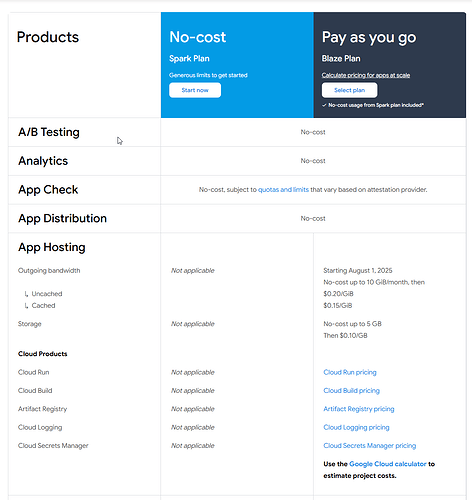Click the App Check product heading
Image resolution: width=472 pixels, height=500 pixels.
click(48, 190)
